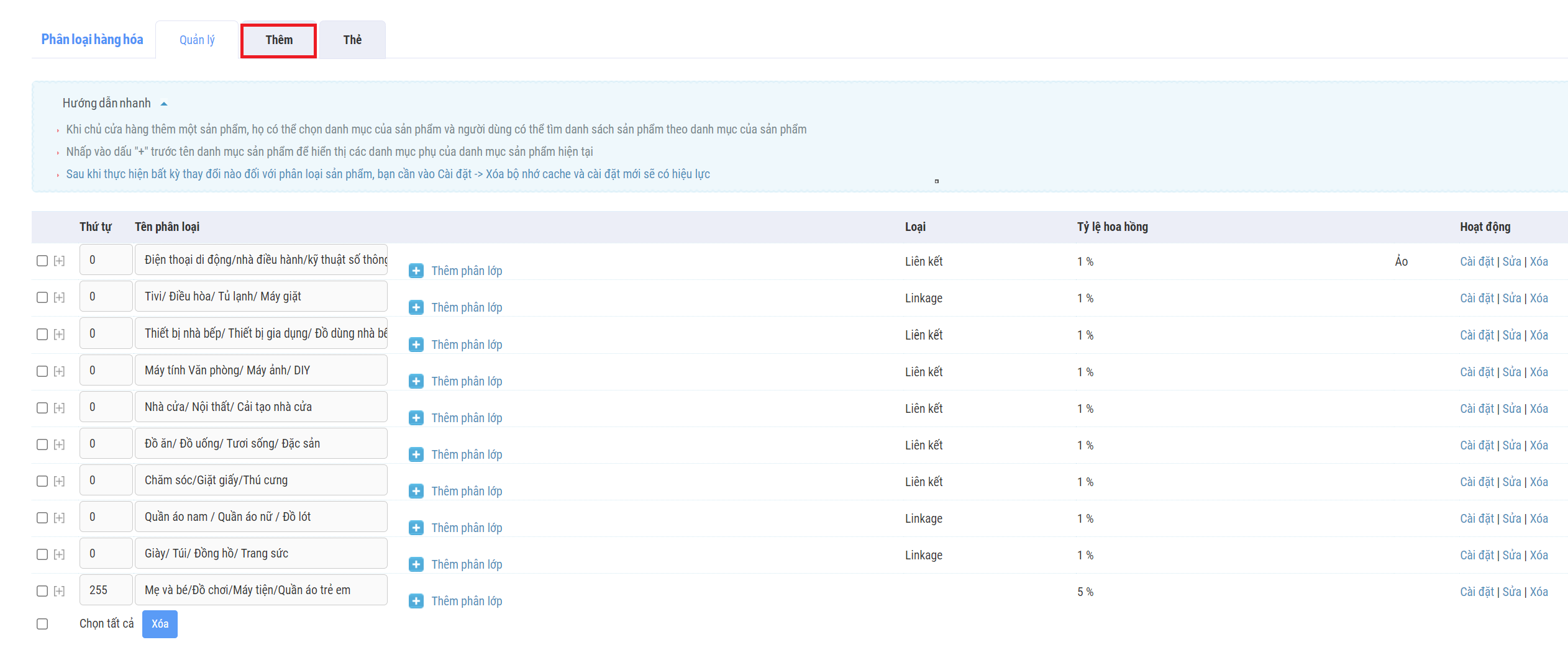Viewport: 1568px width, 668px height.
Task: Click plus icon beside Tivi/ Điều hòa row
Action: point(416,307)
